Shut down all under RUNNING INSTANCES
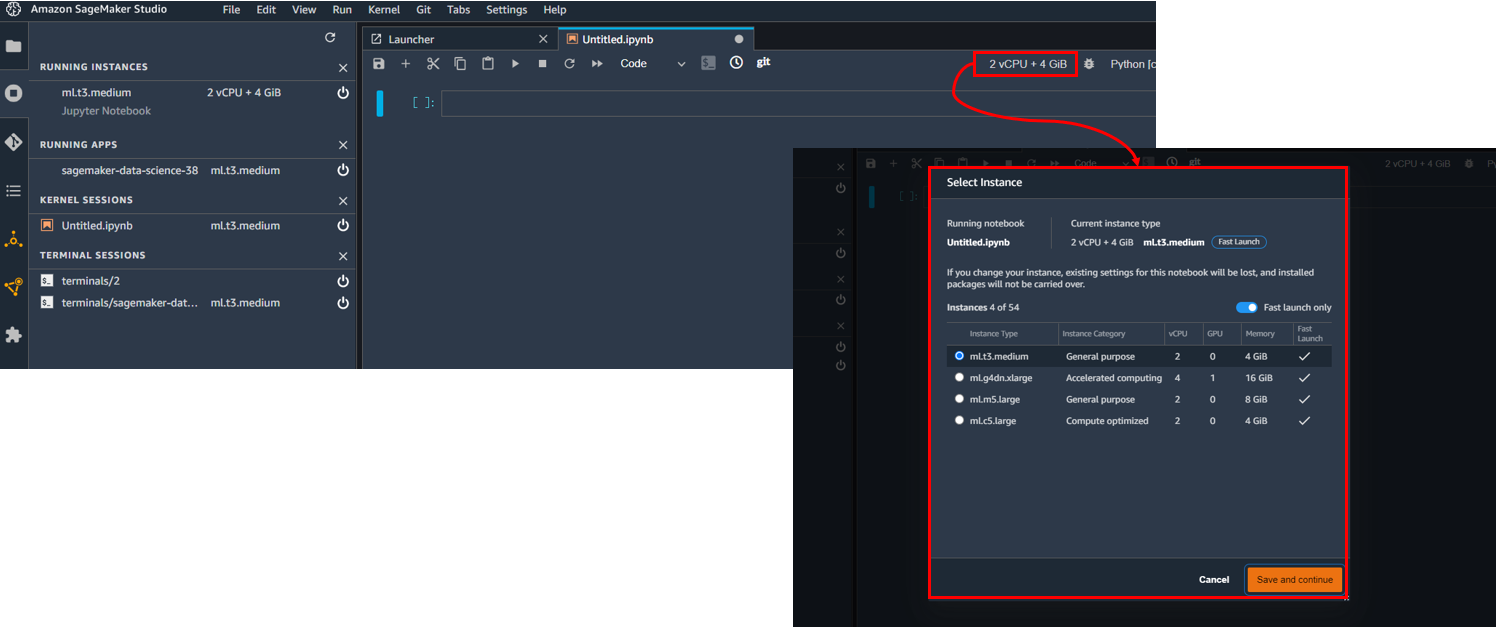The width and height of the screenshot is (1496, 627). 343,68
